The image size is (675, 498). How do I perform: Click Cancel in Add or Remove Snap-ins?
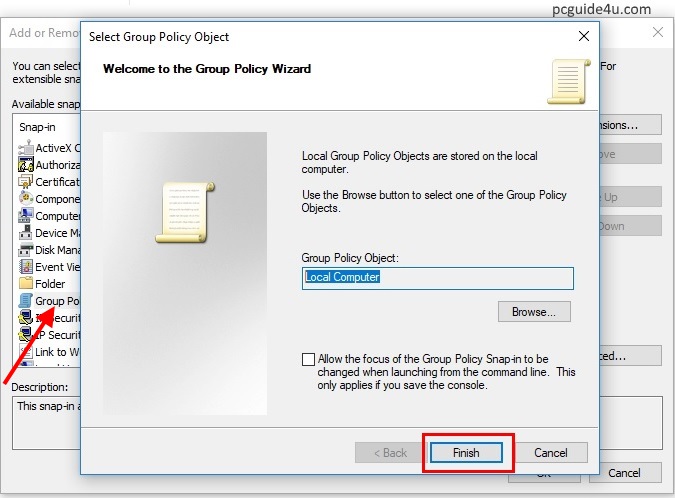point(624,473)
